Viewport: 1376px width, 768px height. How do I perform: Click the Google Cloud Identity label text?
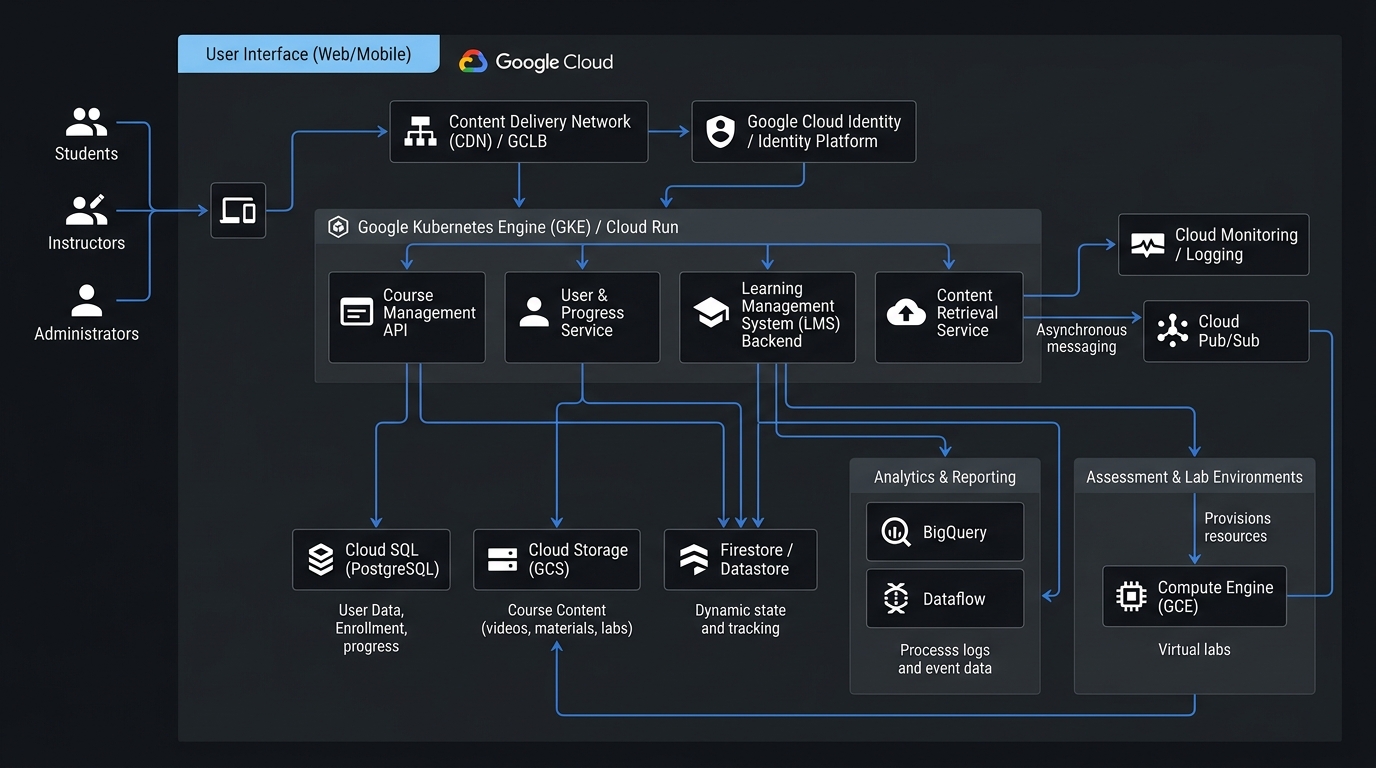click(x=824, y=131)
